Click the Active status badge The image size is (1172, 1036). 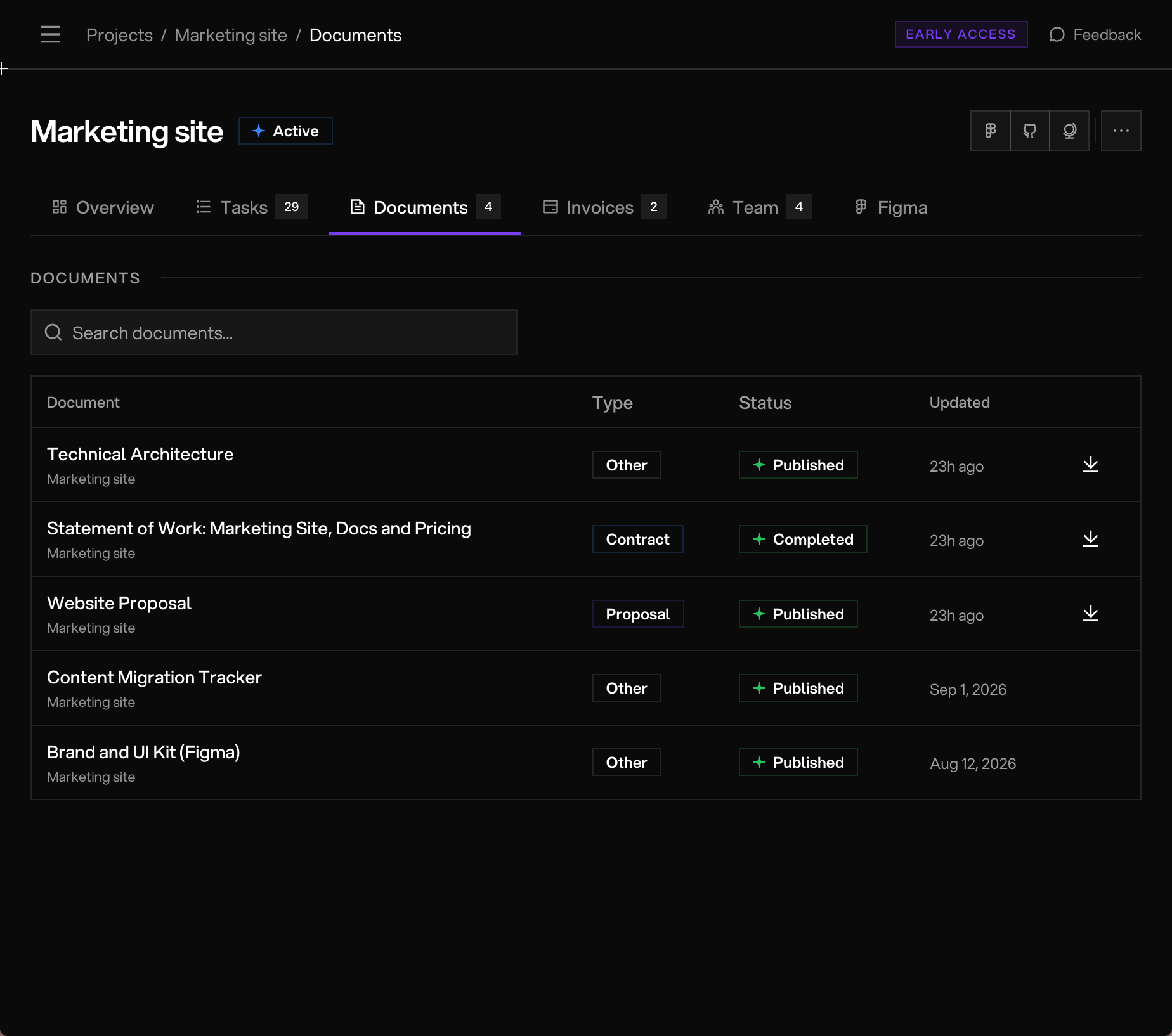(x=285, y=131)
